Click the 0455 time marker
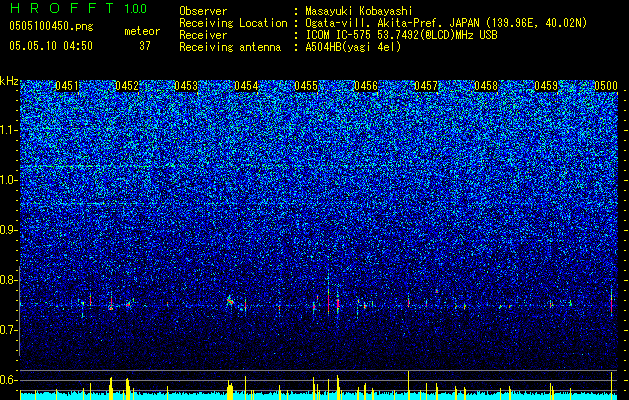The height and width of the screenshot is (400, 629). coord(306,86)
